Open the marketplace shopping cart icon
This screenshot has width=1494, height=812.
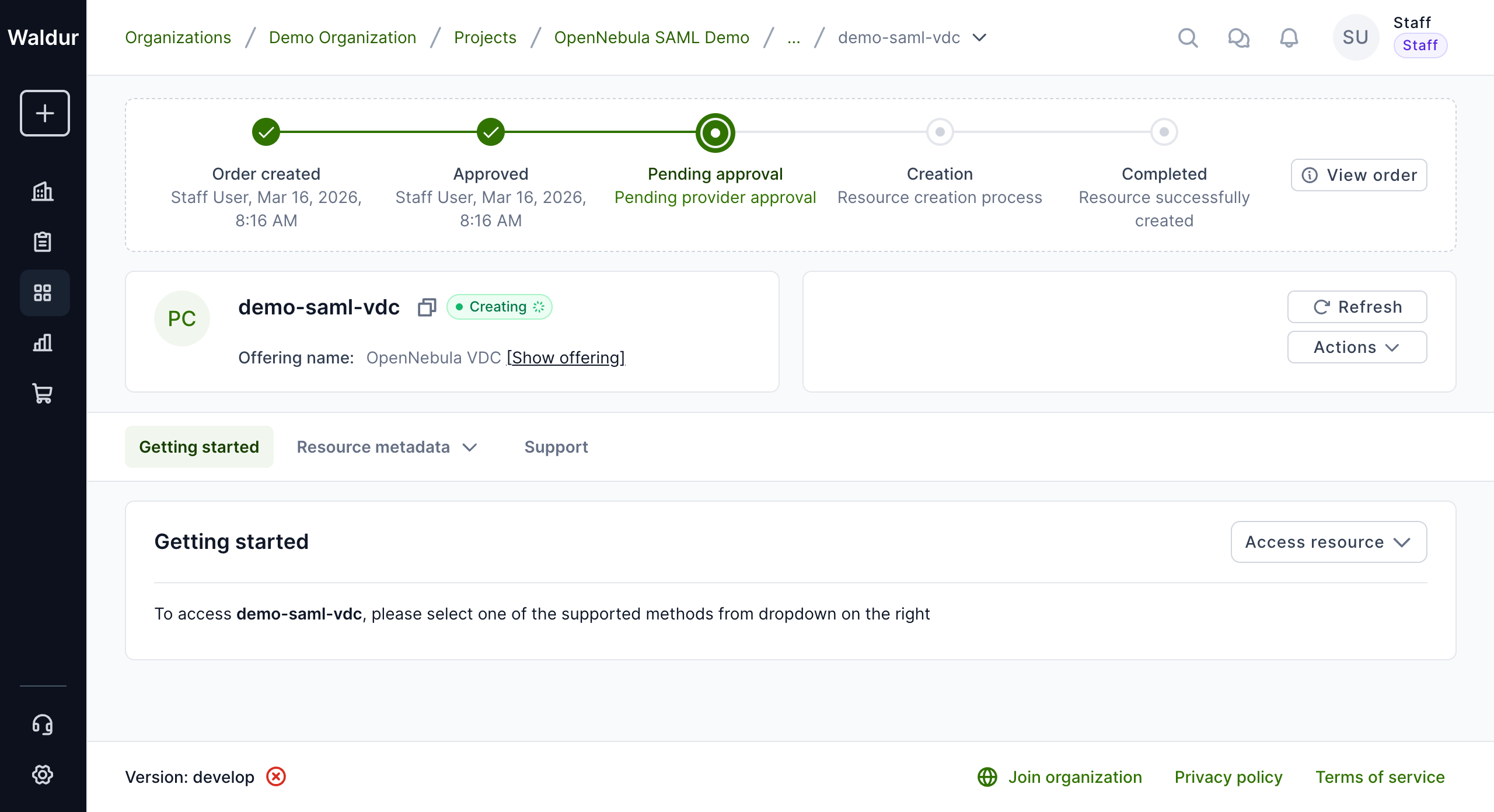point(43,393)
